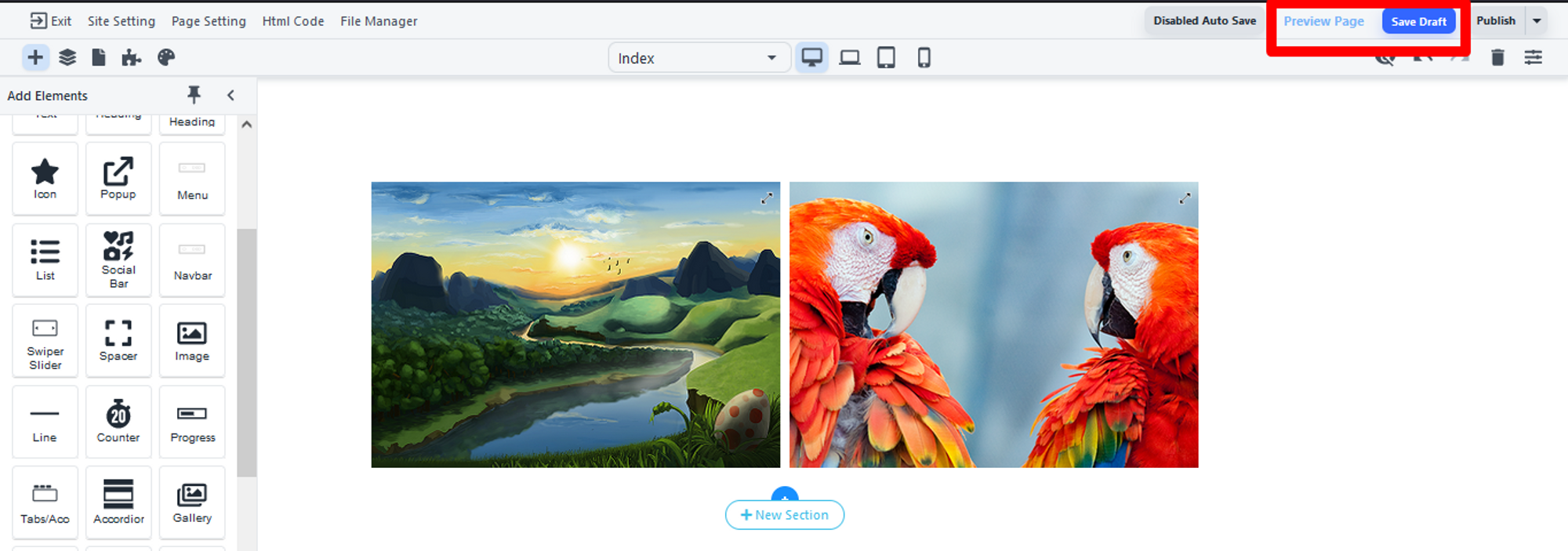The width and height of the screenshot is (1568, 551).
Task: Open the Index page dropdown
Action: [x=698, y=58]
